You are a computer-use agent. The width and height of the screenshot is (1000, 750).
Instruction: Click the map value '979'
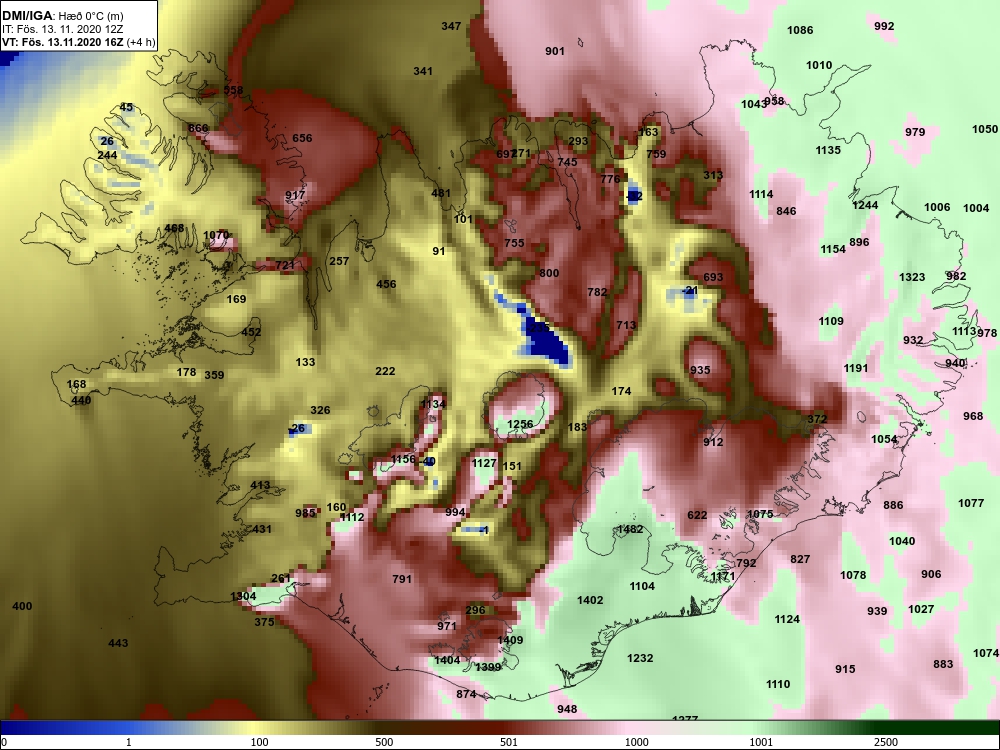915,132
